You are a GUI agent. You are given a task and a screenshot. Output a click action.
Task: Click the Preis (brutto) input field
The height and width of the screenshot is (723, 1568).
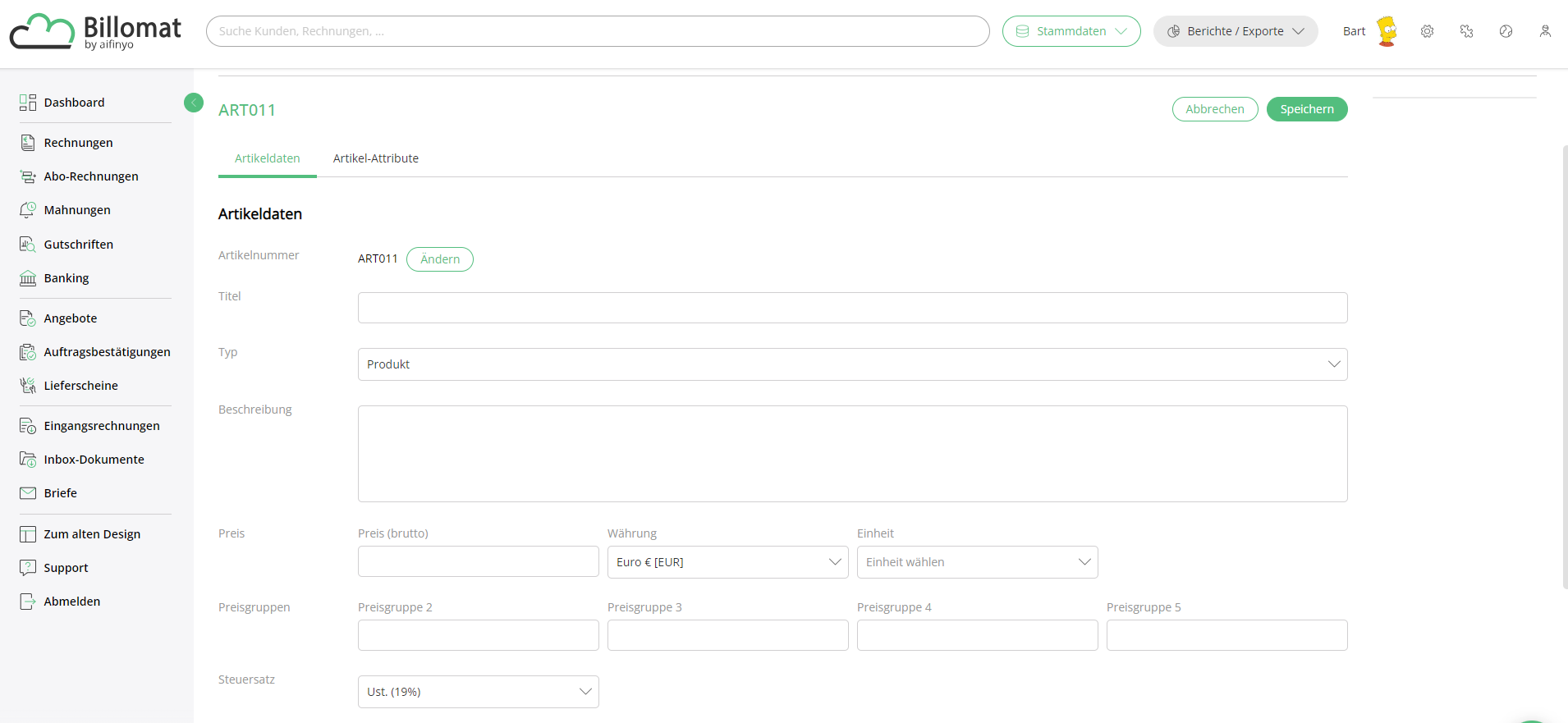click(x=478, y=561)
